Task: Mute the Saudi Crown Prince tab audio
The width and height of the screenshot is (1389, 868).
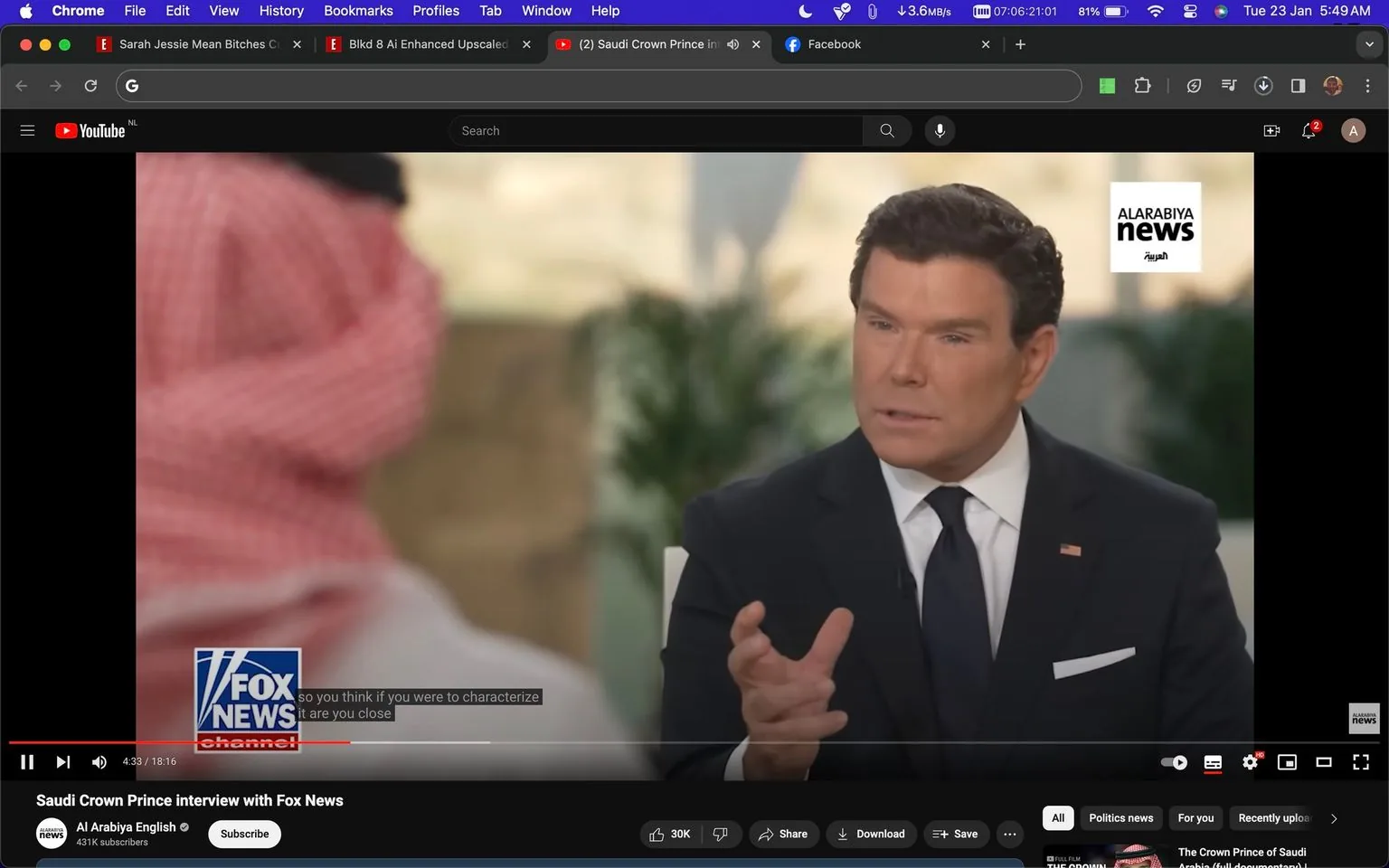Action: point(732,43)
